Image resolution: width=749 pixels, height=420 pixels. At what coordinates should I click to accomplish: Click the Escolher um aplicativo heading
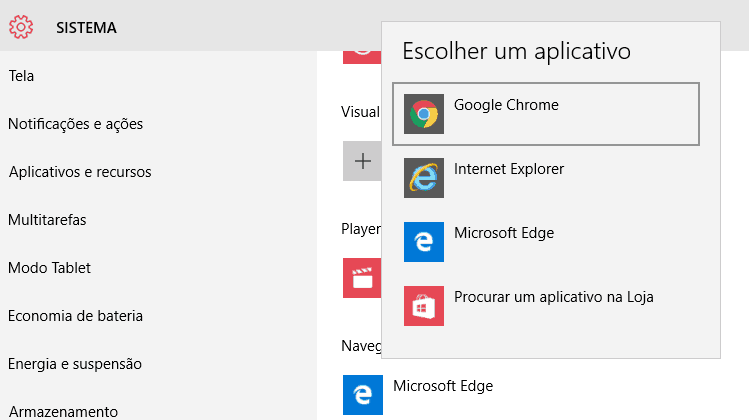point(516,51)
